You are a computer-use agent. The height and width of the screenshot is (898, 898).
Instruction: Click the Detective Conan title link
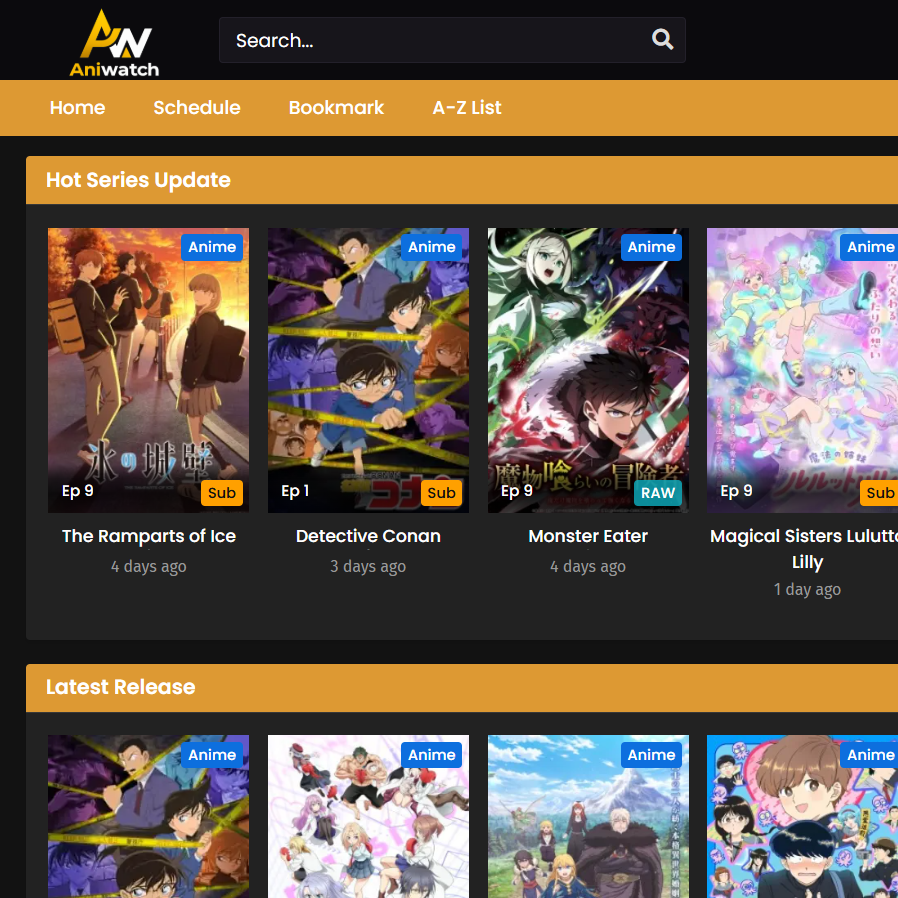tap(368, 536)
